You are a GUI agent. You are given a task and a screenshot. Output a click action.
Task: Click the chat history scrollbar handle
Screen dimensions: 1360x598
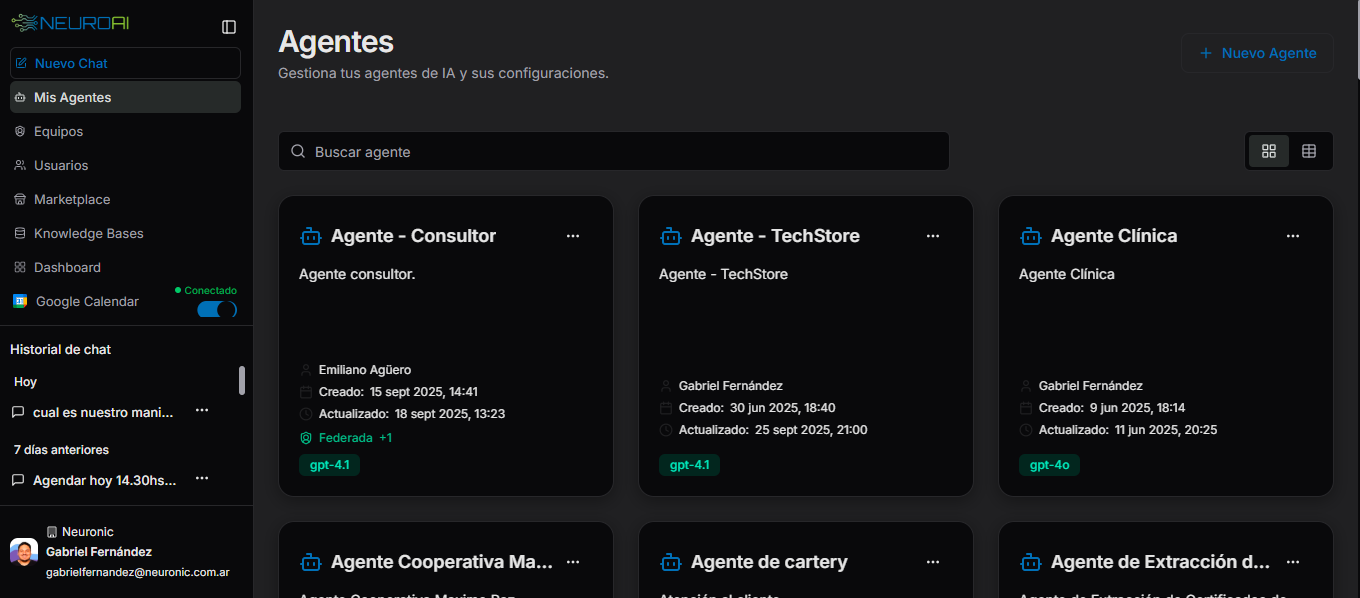[x=241, y=380]
